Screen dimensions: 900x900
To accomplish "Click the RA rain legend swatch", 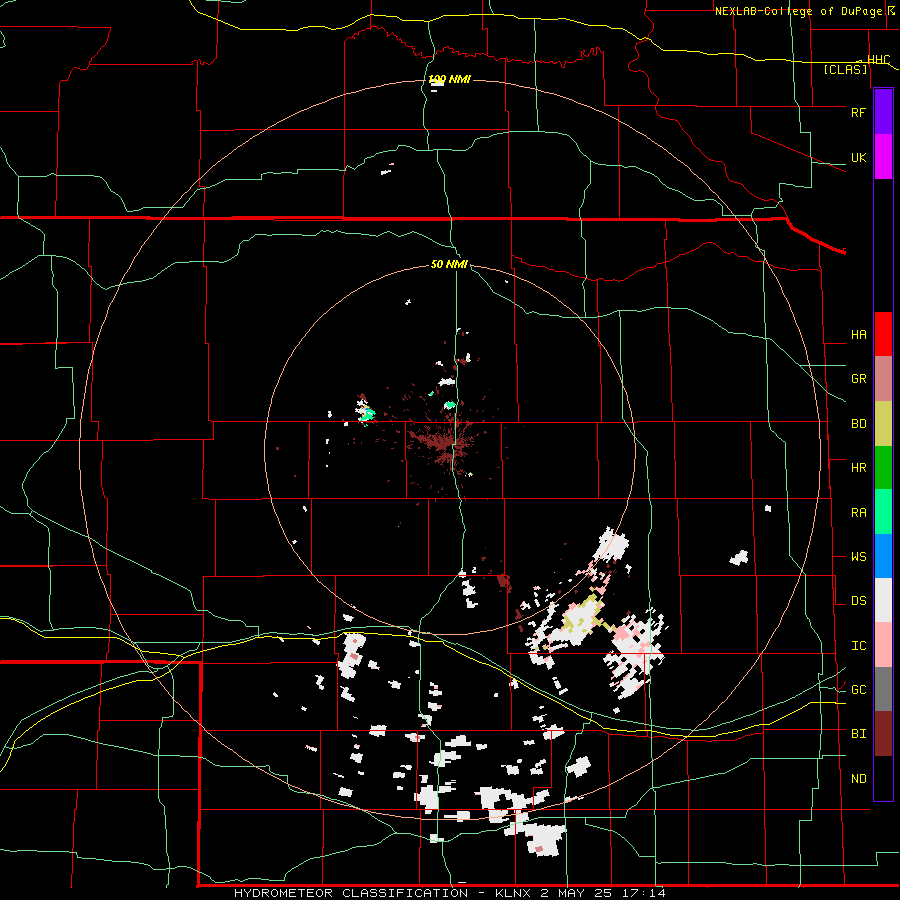I will point(883,512).
